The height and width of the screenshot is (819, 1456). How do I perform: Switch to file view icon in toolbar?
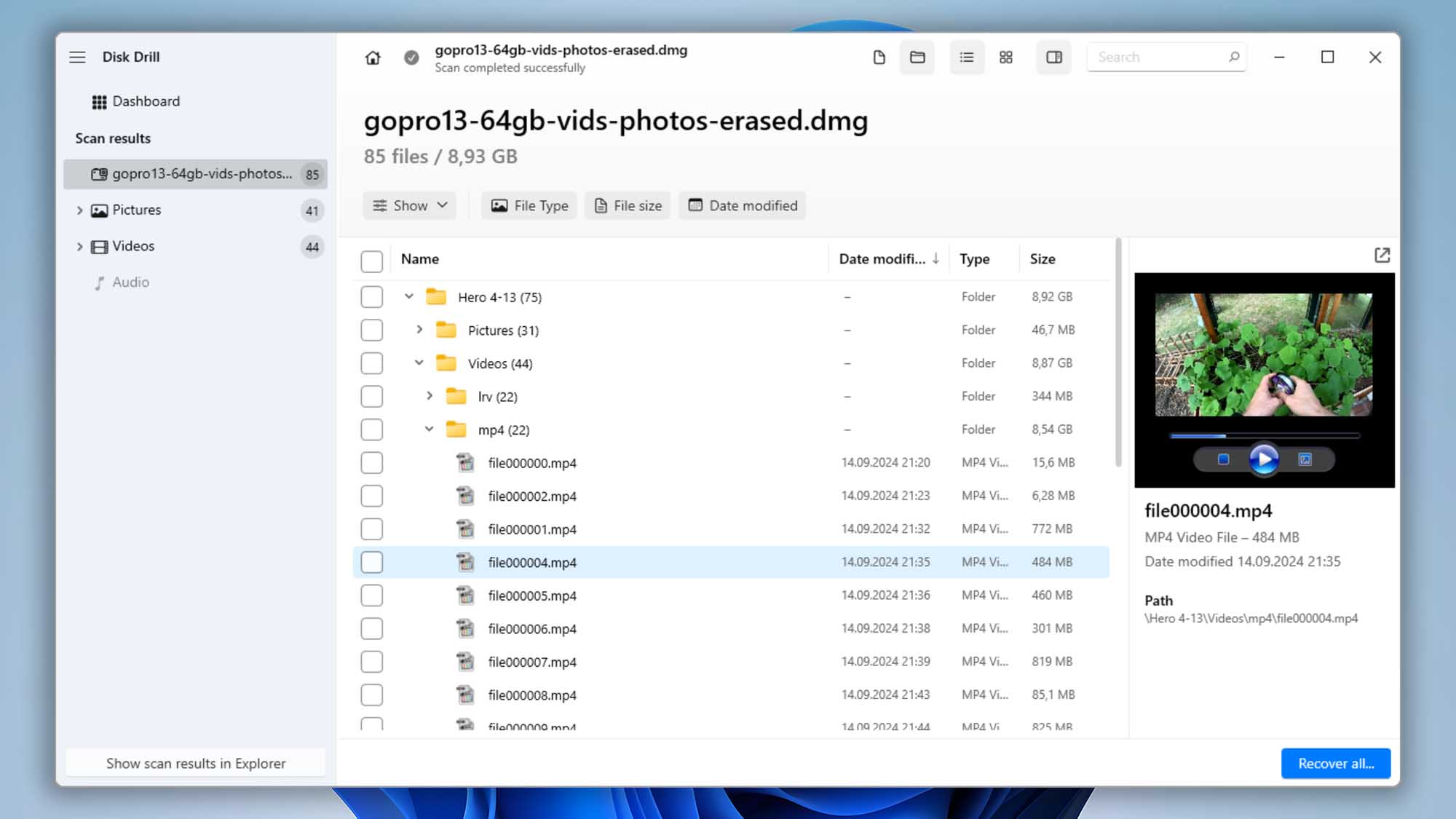click(879, 58)
